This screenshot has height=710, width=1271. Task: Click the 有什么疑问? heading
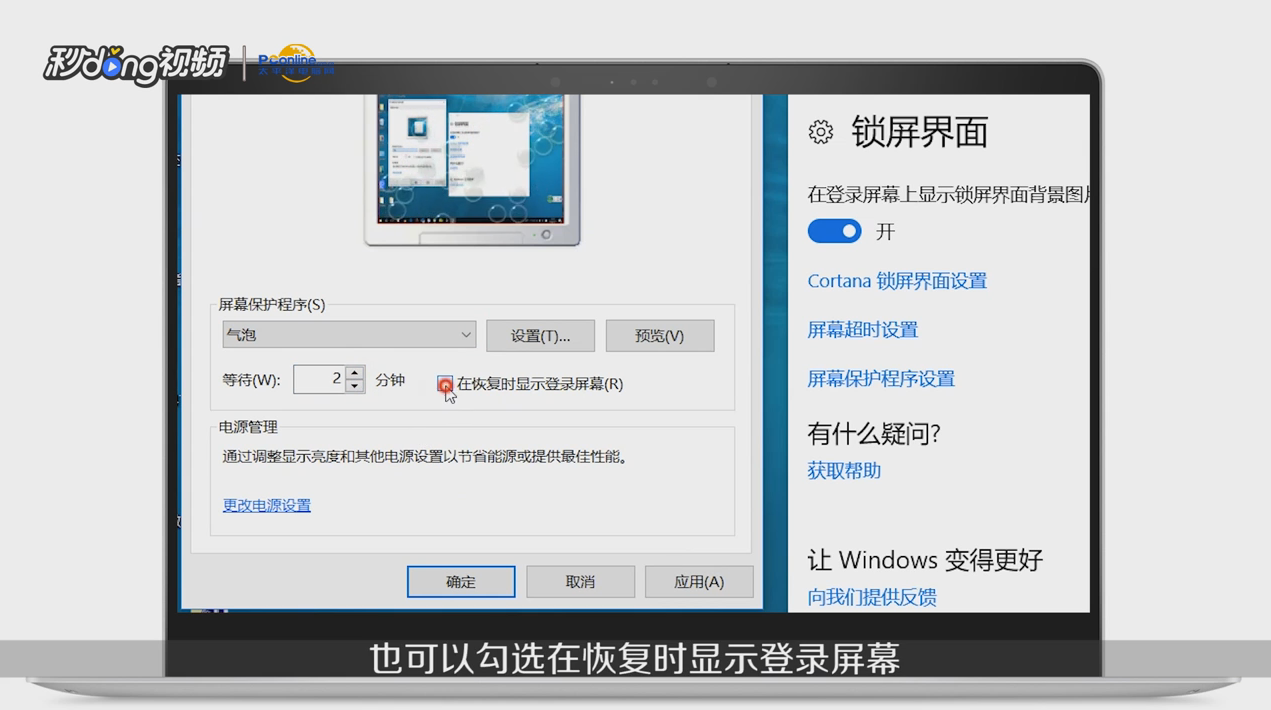874,434
